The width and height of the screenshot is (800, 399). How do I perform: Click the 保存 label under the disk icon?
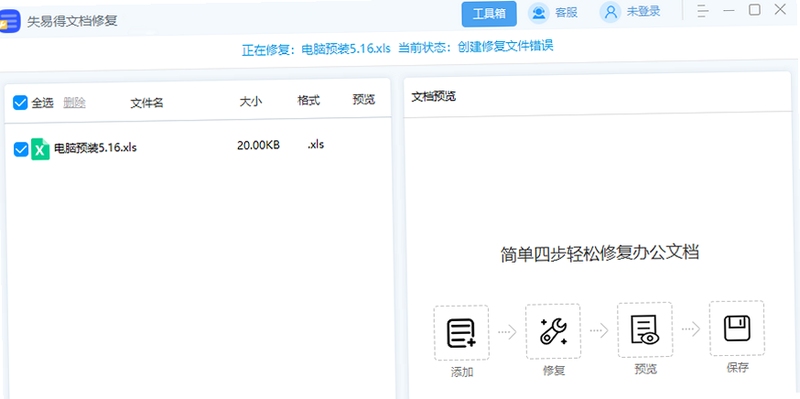pos(738,367)
